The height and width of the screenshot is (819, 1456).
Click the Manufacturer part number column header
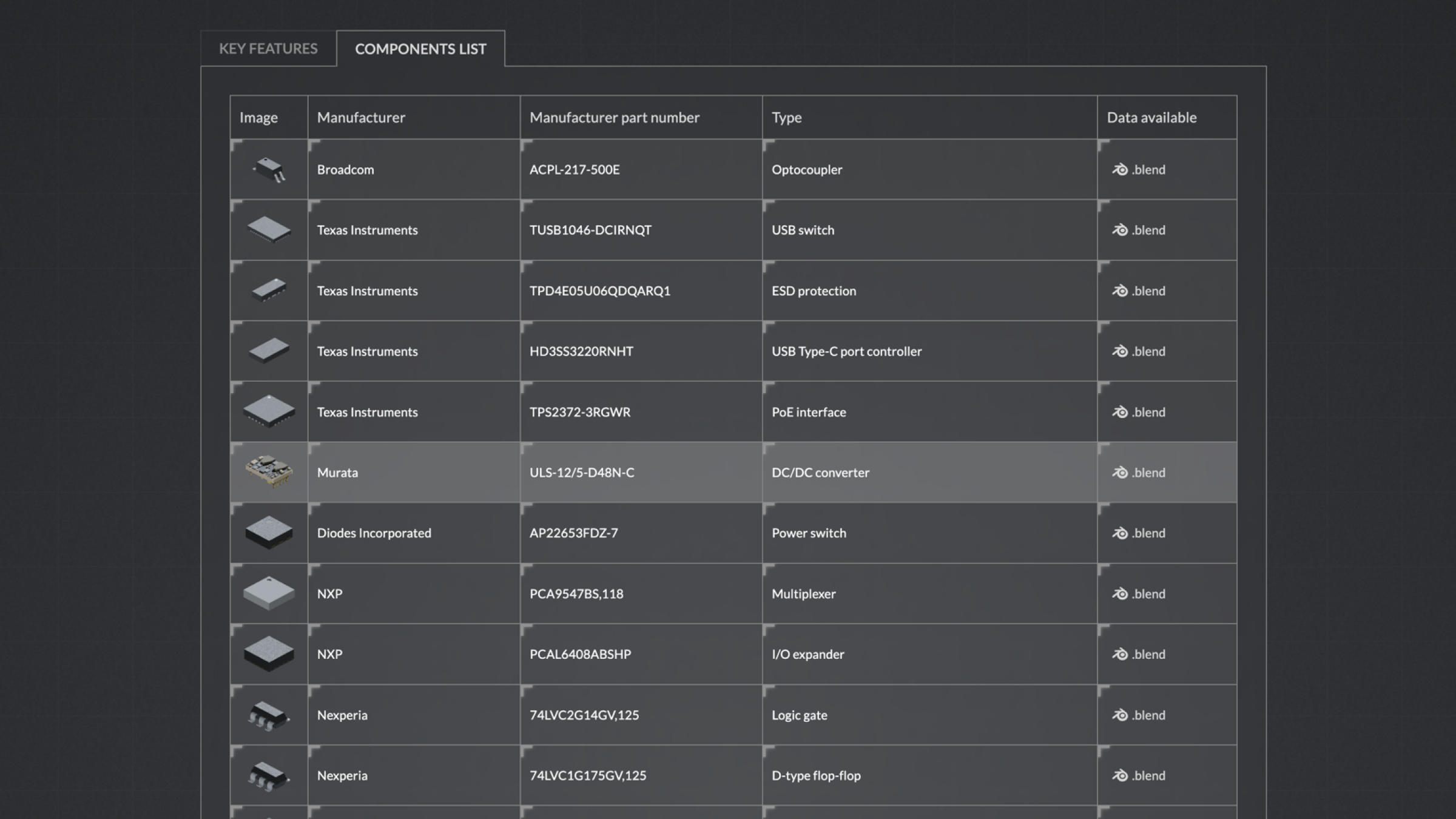click(x=614, y=117)
